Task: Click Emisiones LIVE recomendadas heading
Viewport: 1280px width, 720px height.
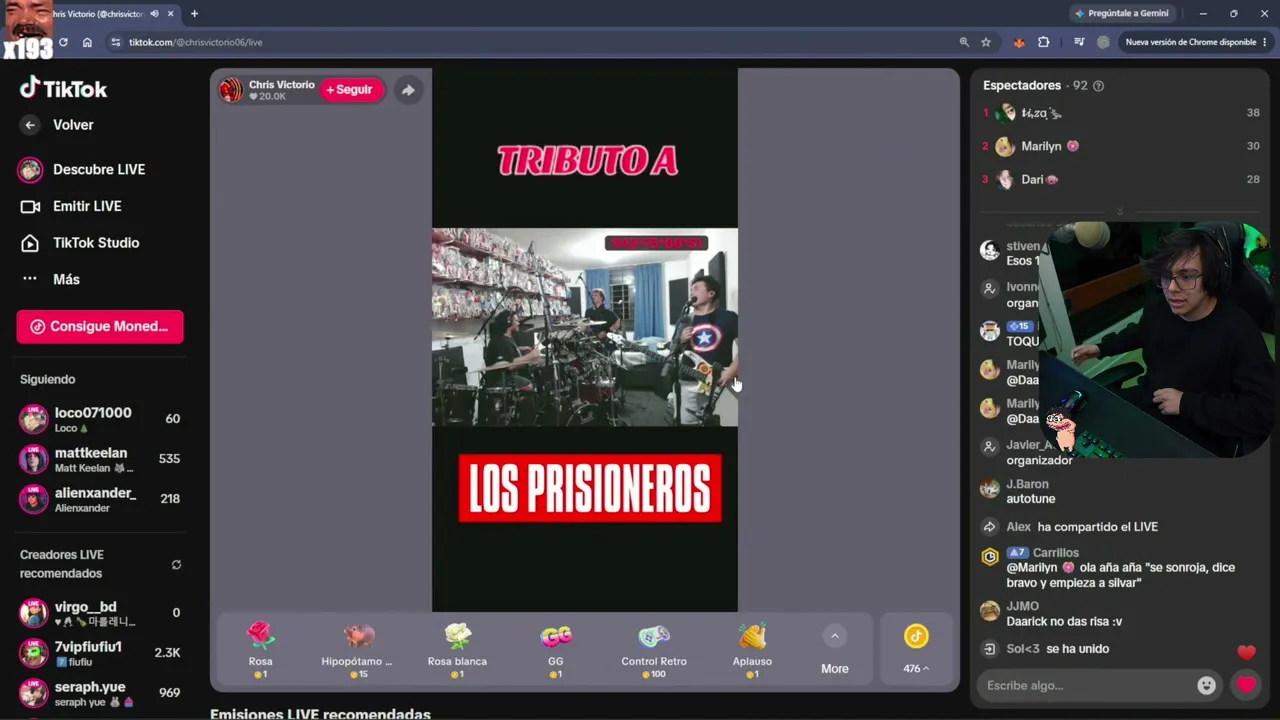Action: click(320, 714)
